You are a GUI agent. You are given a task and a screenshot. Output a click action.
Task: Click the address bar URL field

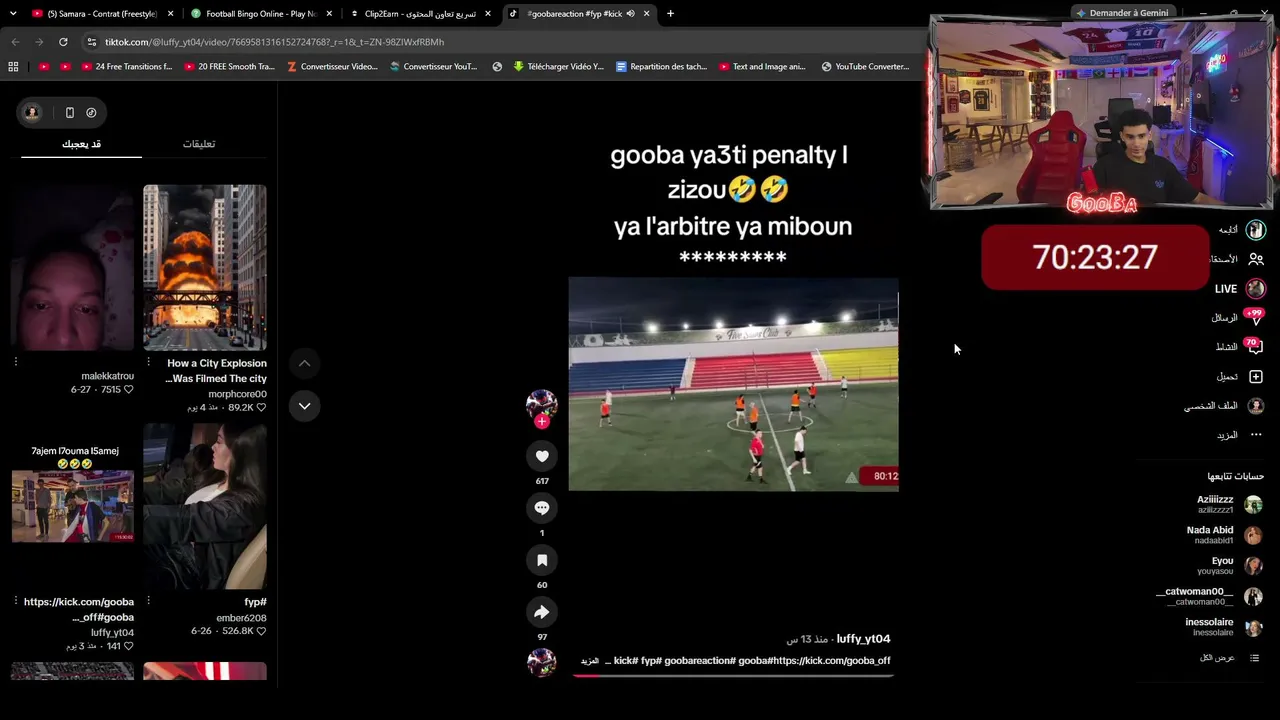point(500,42)
